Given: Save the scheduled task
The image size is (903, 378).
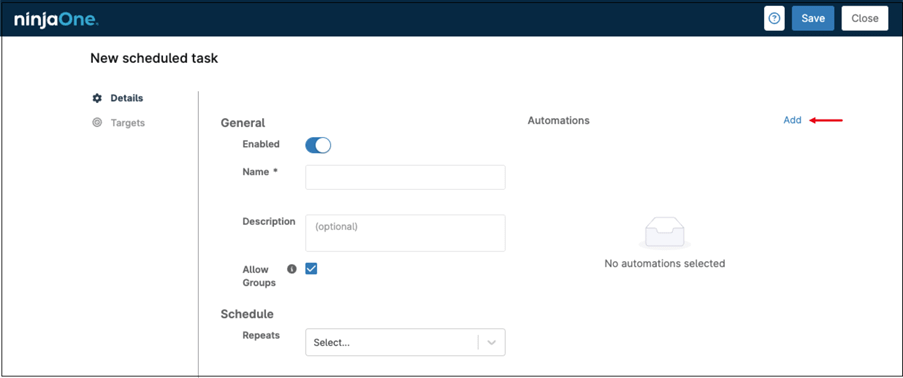Looking at the screenshot, I should 813,18.
